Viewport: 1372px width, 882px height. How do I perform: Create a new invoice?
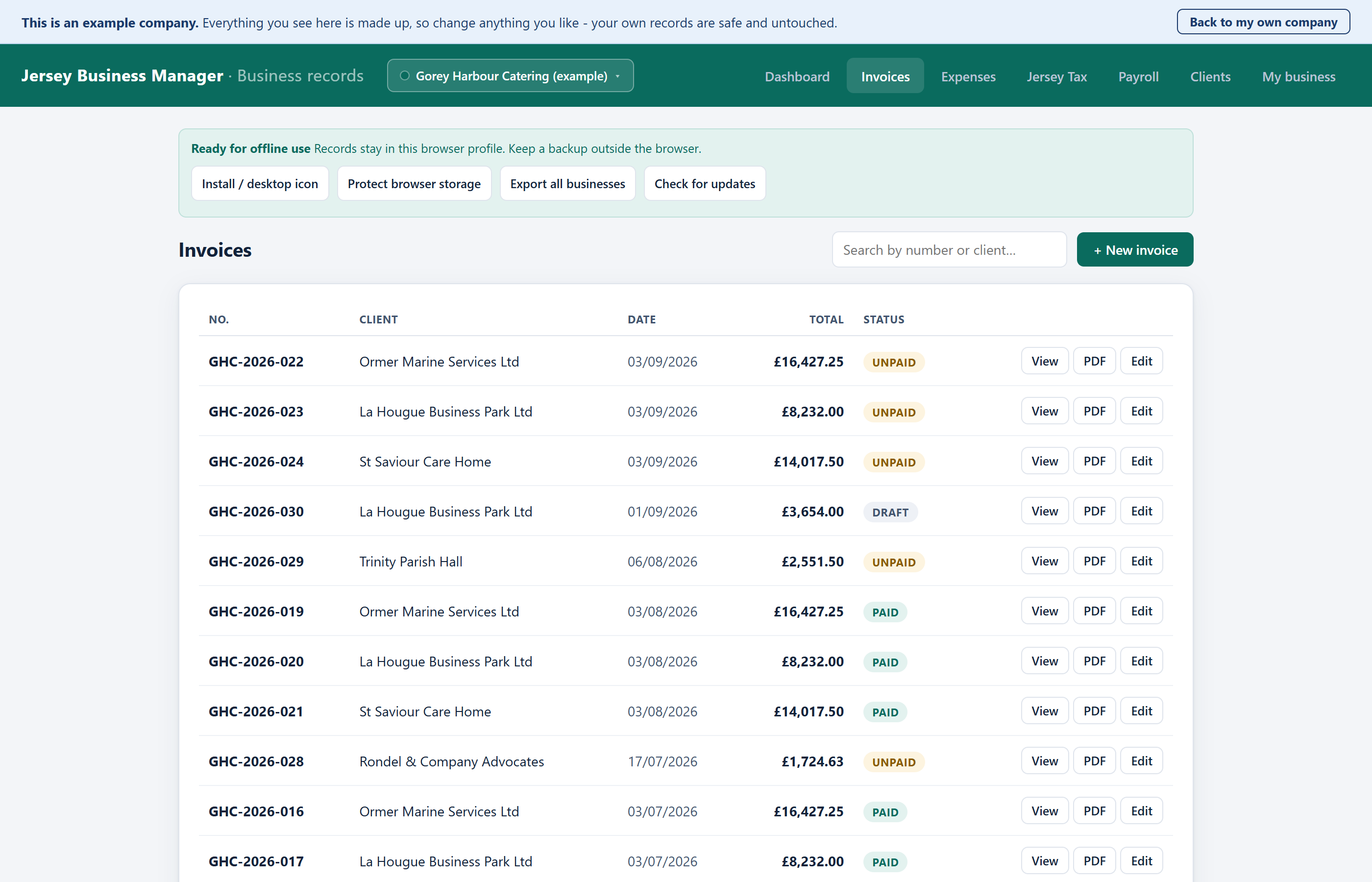(x=1134, y=250)
